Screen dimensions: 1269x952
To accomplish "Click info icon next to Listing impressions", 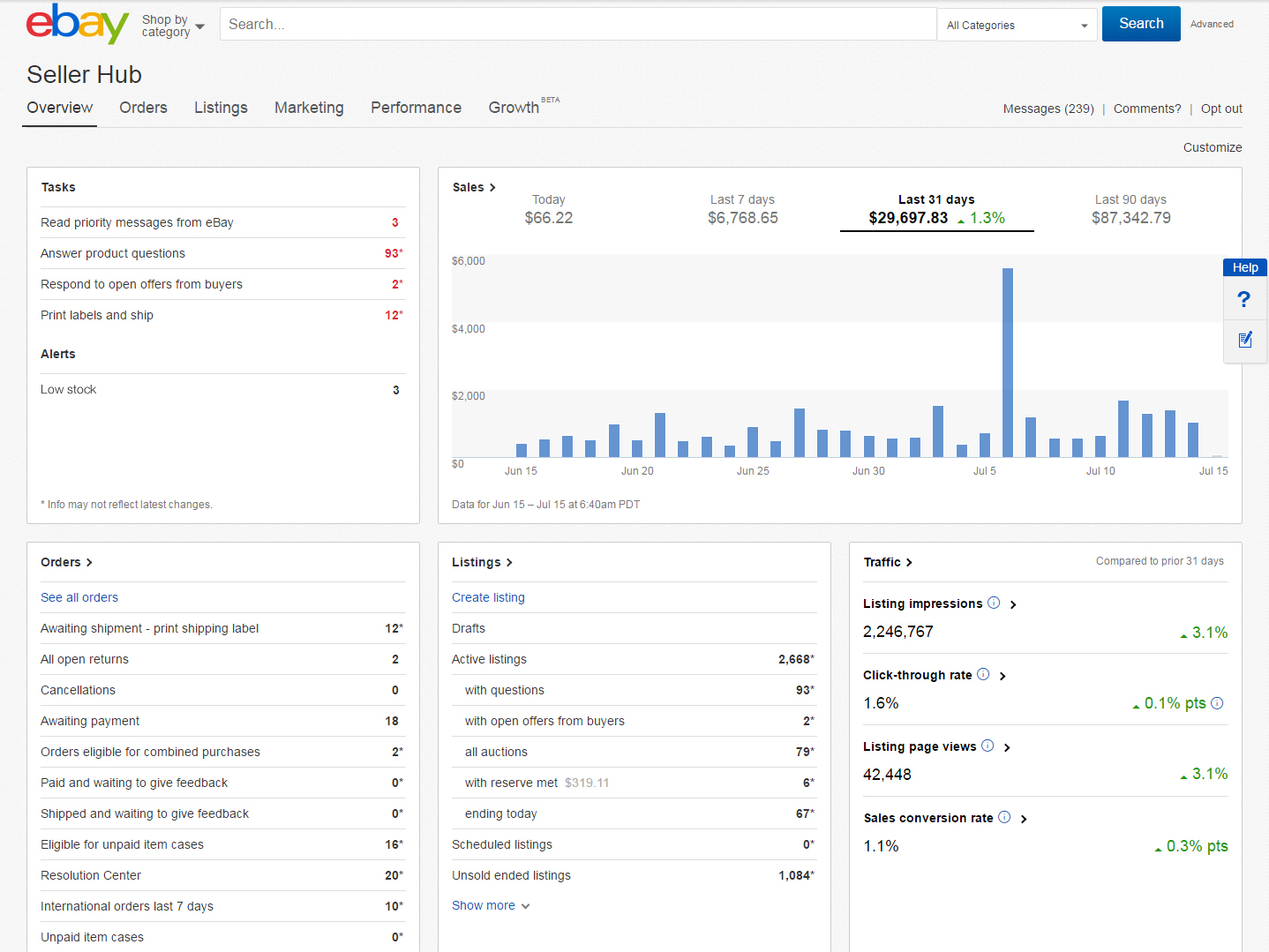I will click(994, 603).
